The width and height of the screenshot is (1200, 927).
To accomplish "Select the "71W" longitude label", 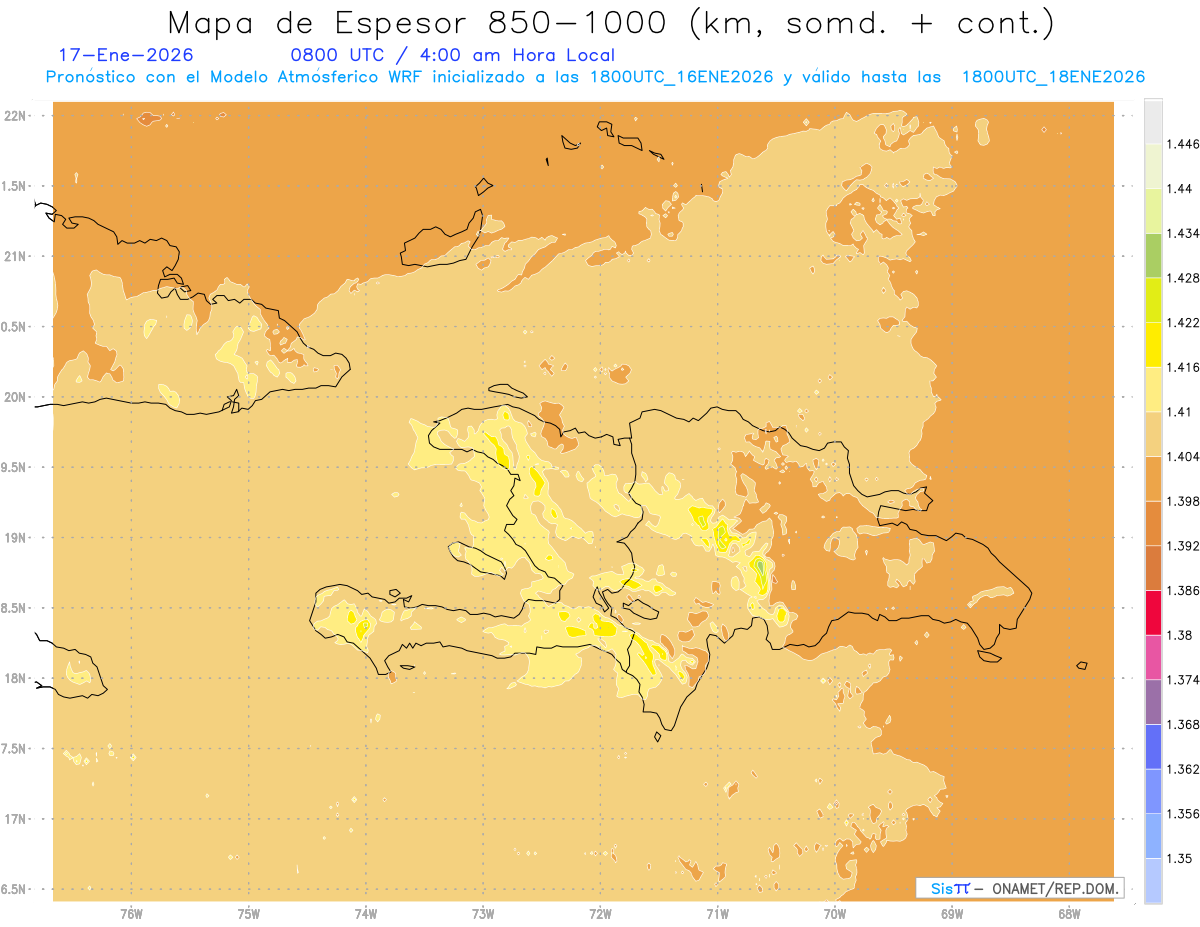I will coord(717,913).
